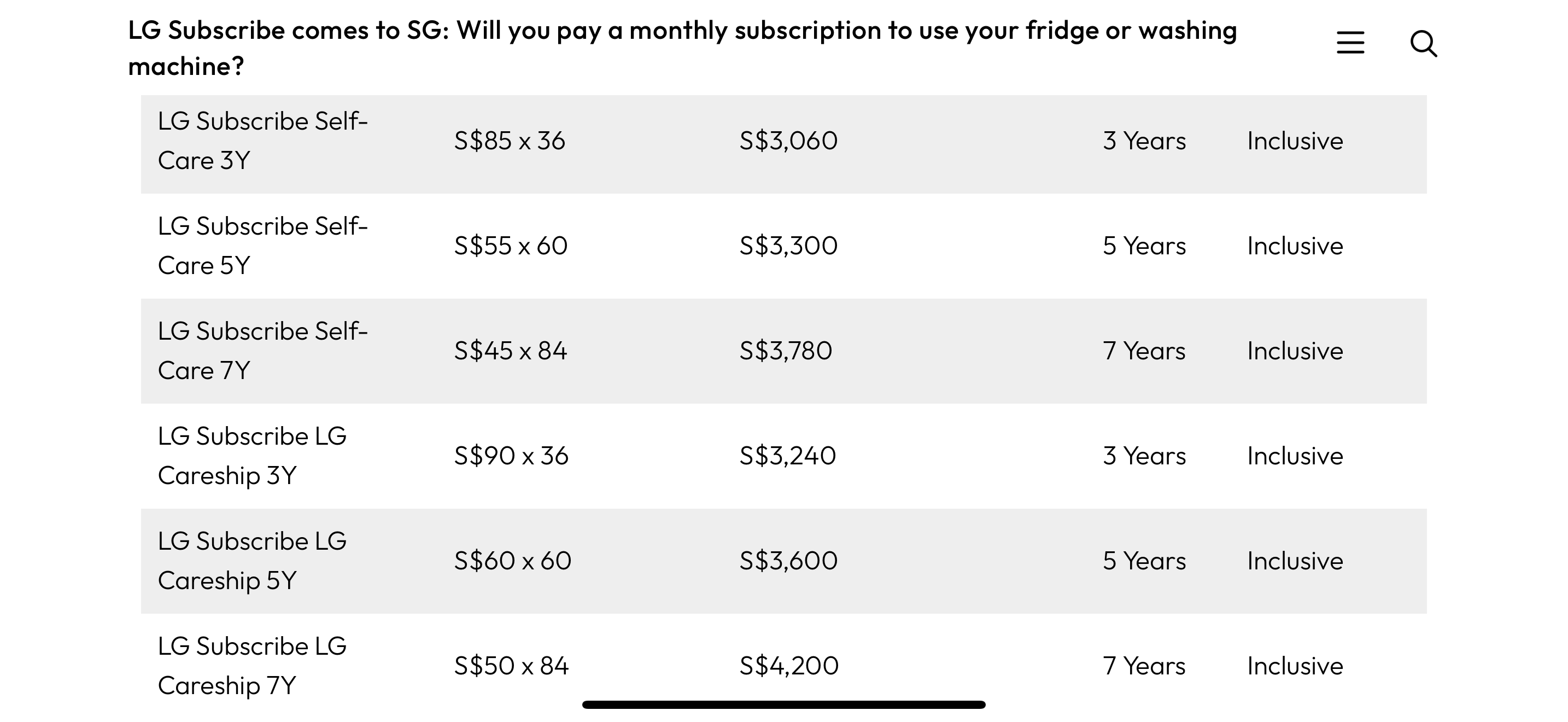Select LG Subscribe LG Careship 7Y cell

point(252,666)
